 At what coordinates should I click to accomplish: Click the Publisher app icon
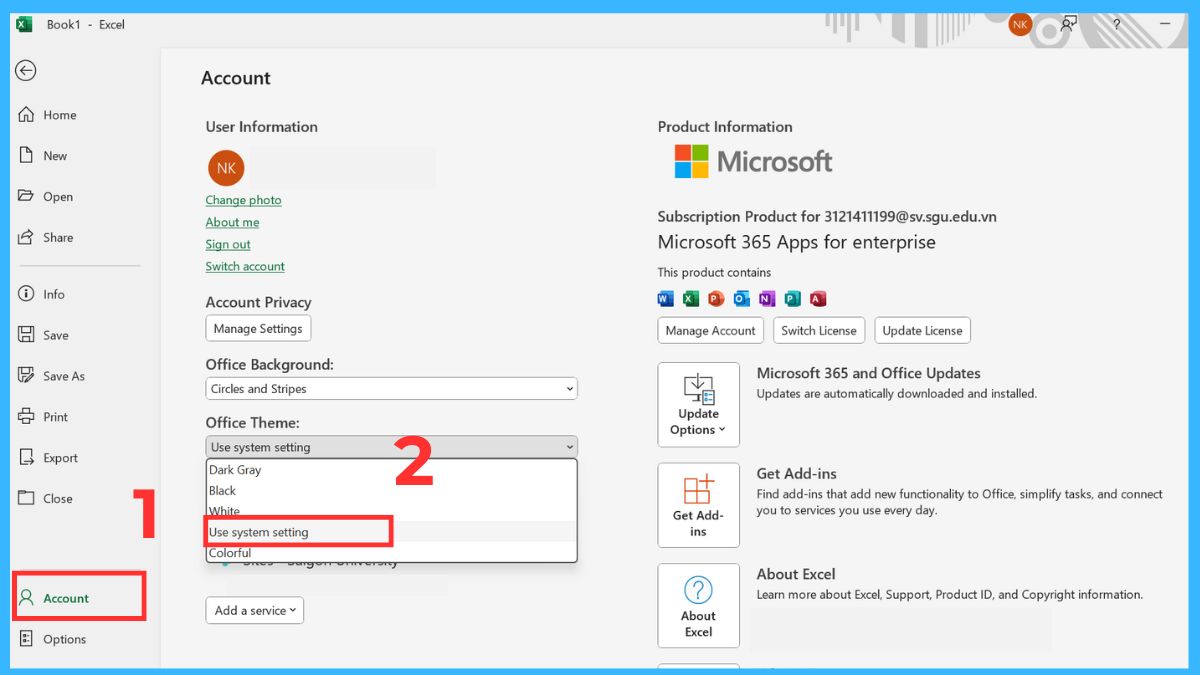click(793, 298)
